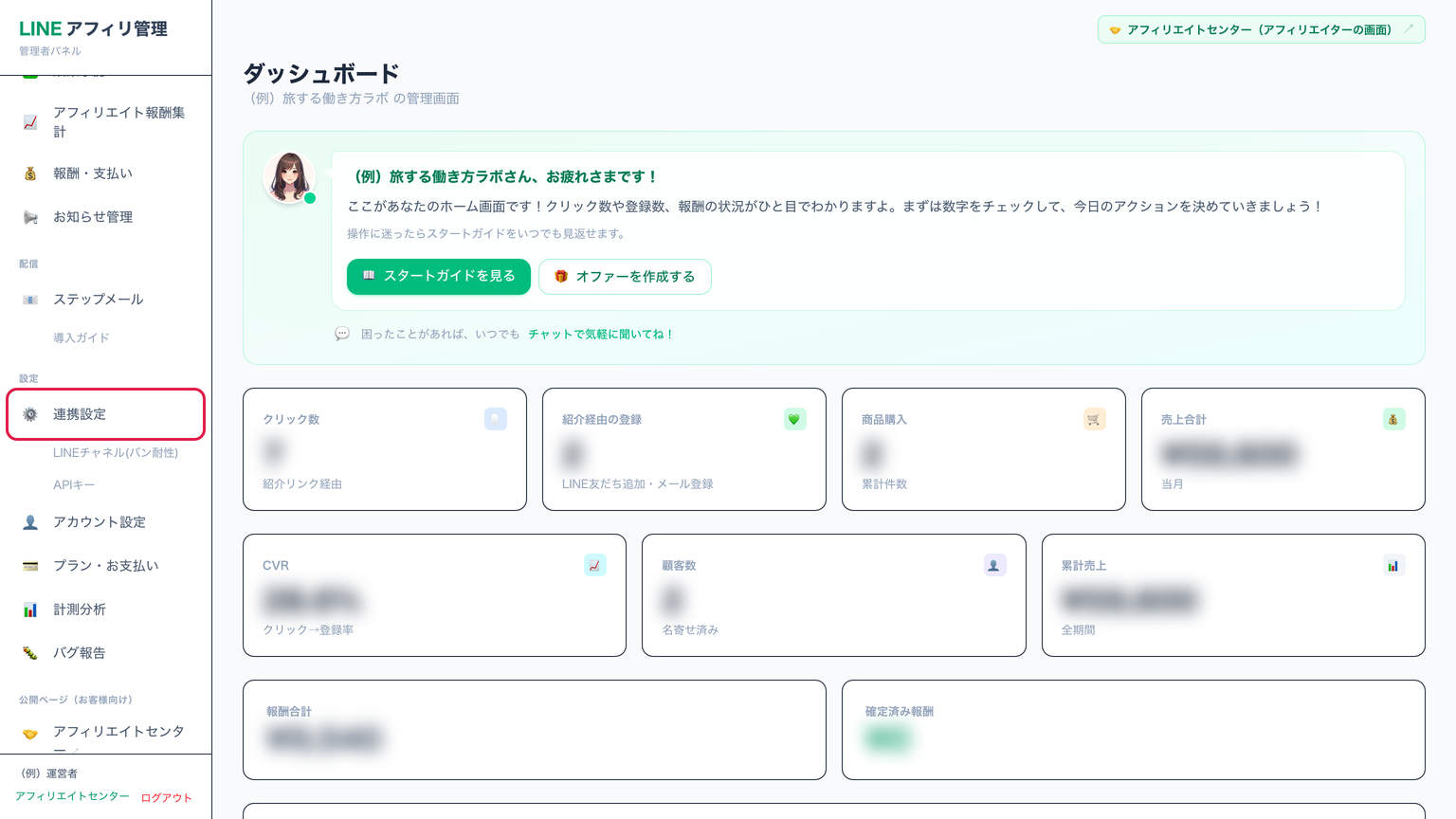Click the credit card icon beside プラン・お支払い
1456x819 pixels.
click(x=30, y=566)
